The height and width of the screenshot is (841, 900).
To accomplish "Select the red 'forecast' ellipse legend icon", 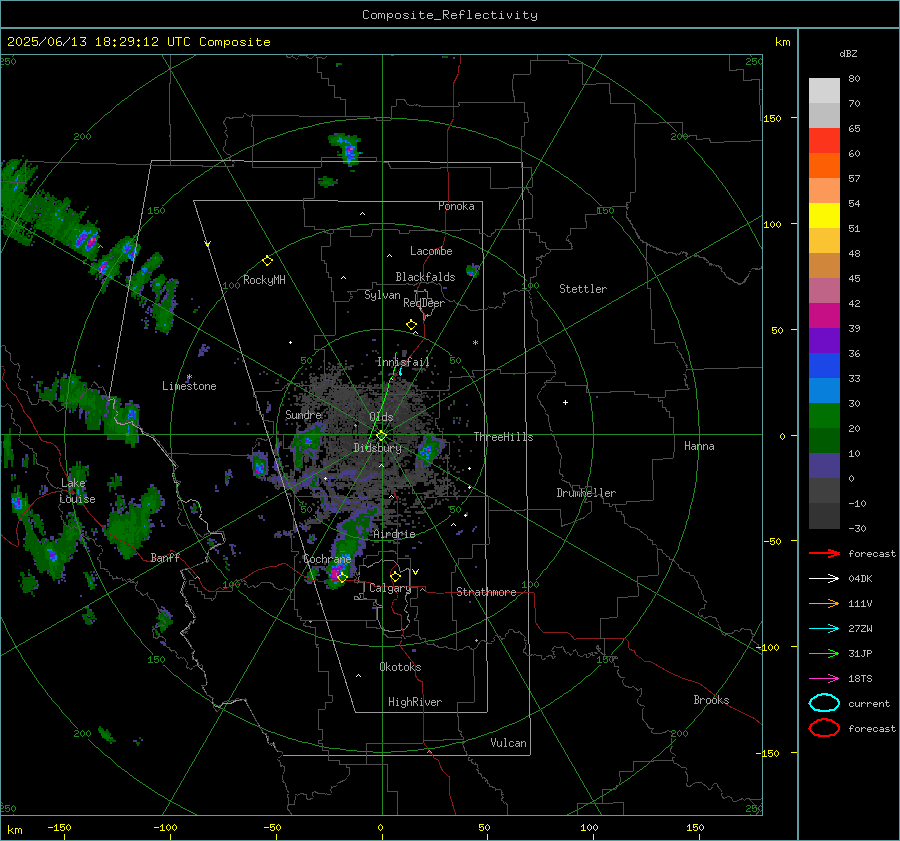I will point(824,728).
